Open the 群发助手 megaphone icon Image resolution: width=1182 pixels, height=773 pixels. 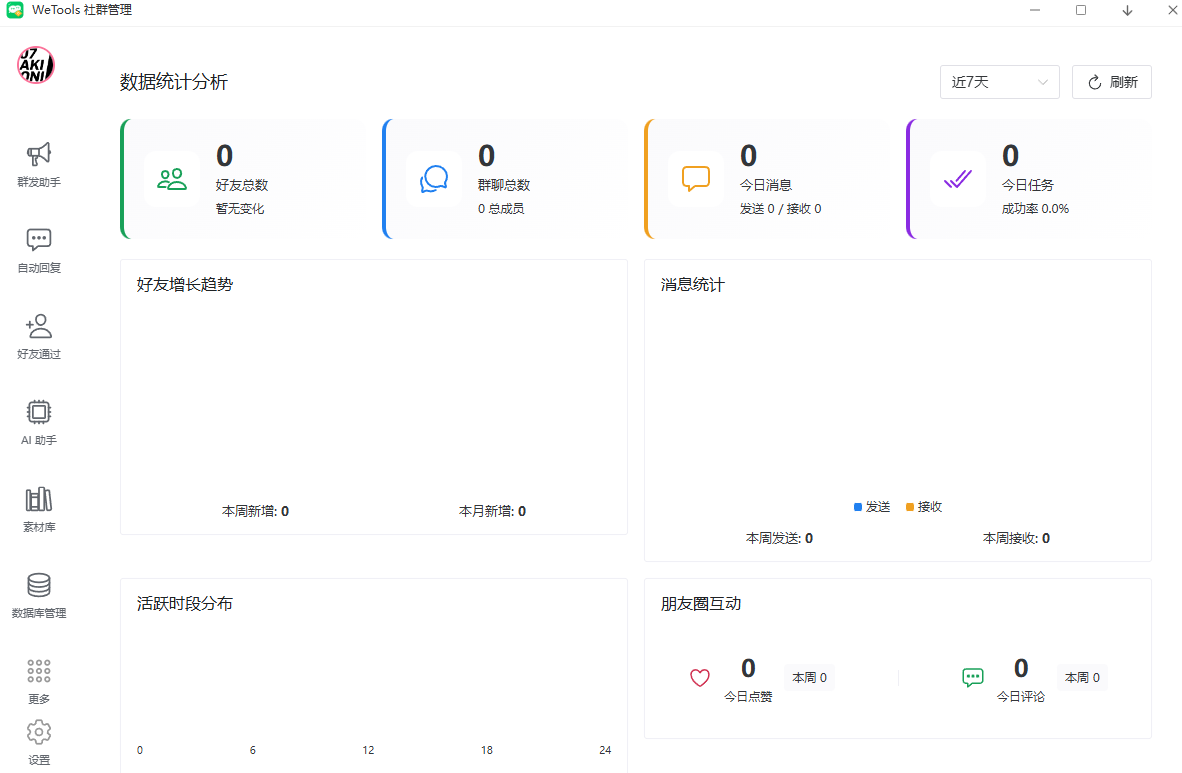click(39, 154)
